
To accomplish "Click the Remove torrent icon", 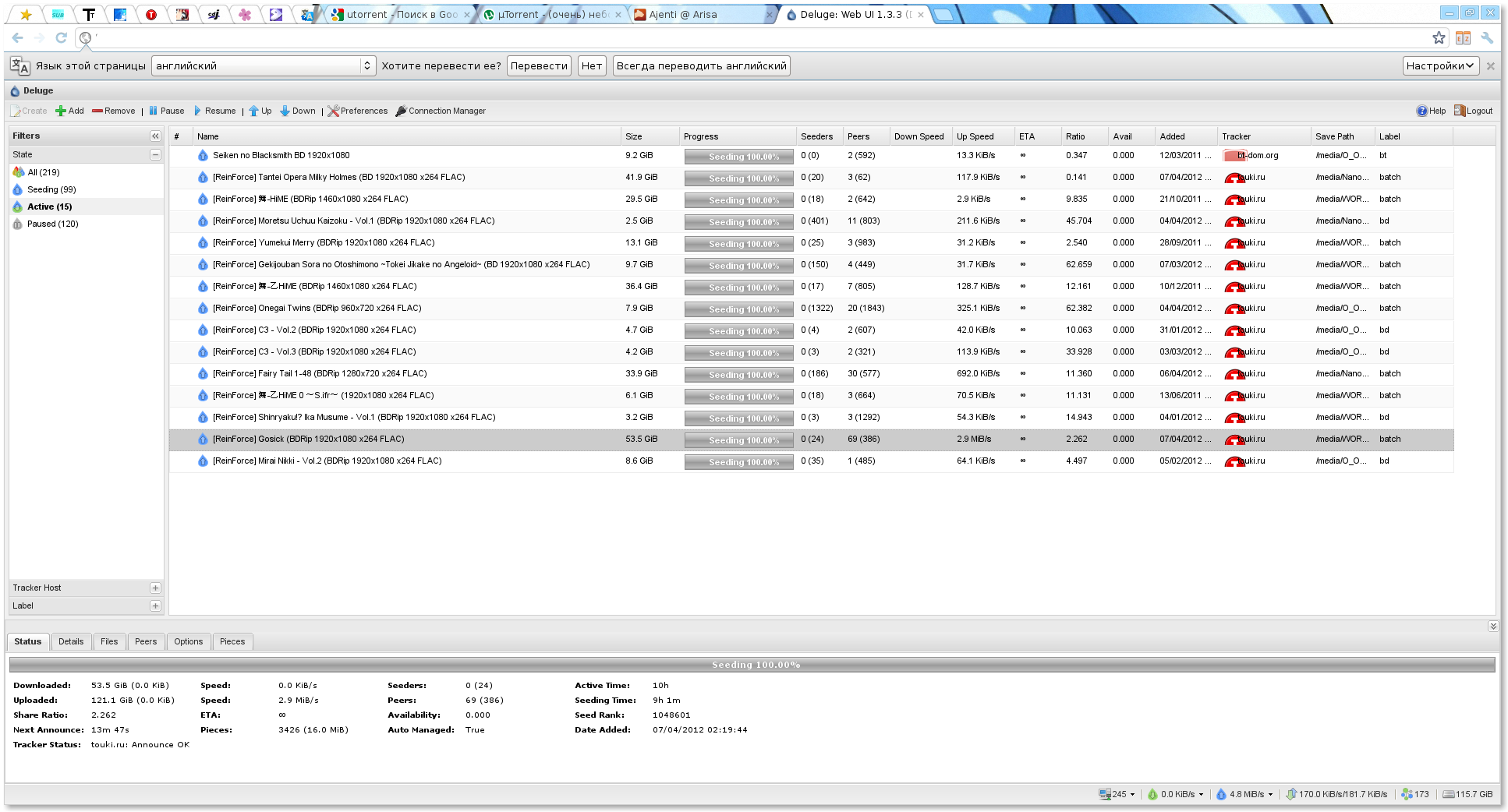I will click(x=97, y=111).
